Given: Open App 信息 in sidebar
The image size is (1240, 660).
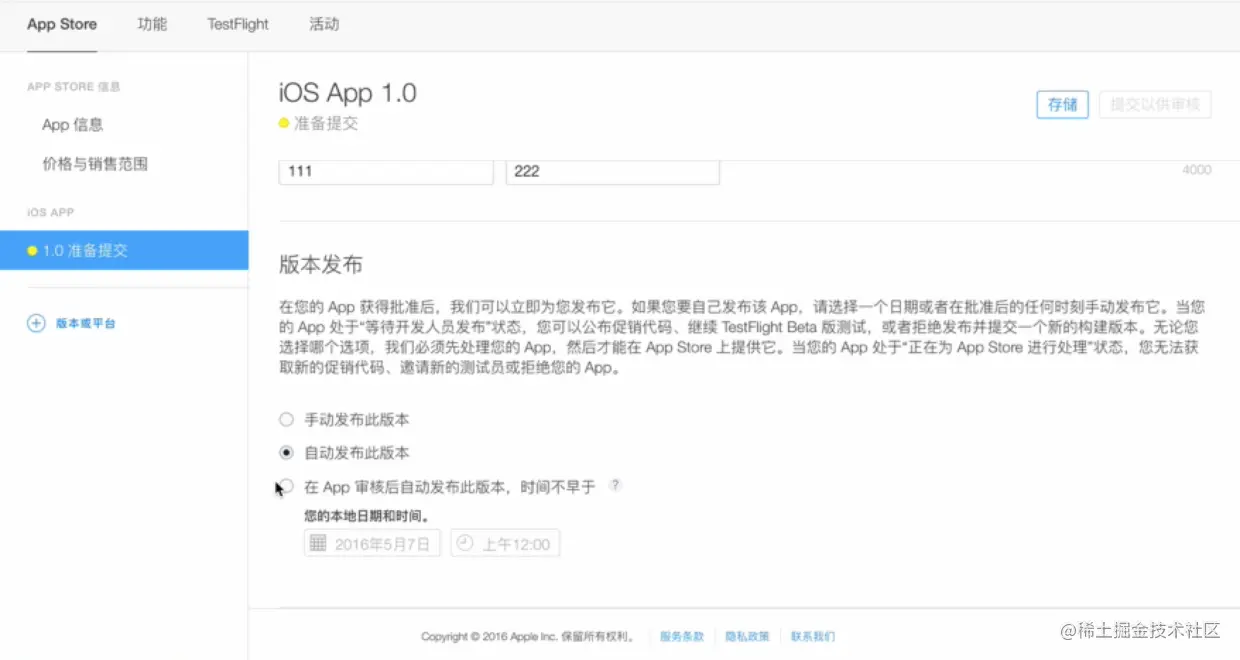Looking at the screenshot, I should coord(73,125).
